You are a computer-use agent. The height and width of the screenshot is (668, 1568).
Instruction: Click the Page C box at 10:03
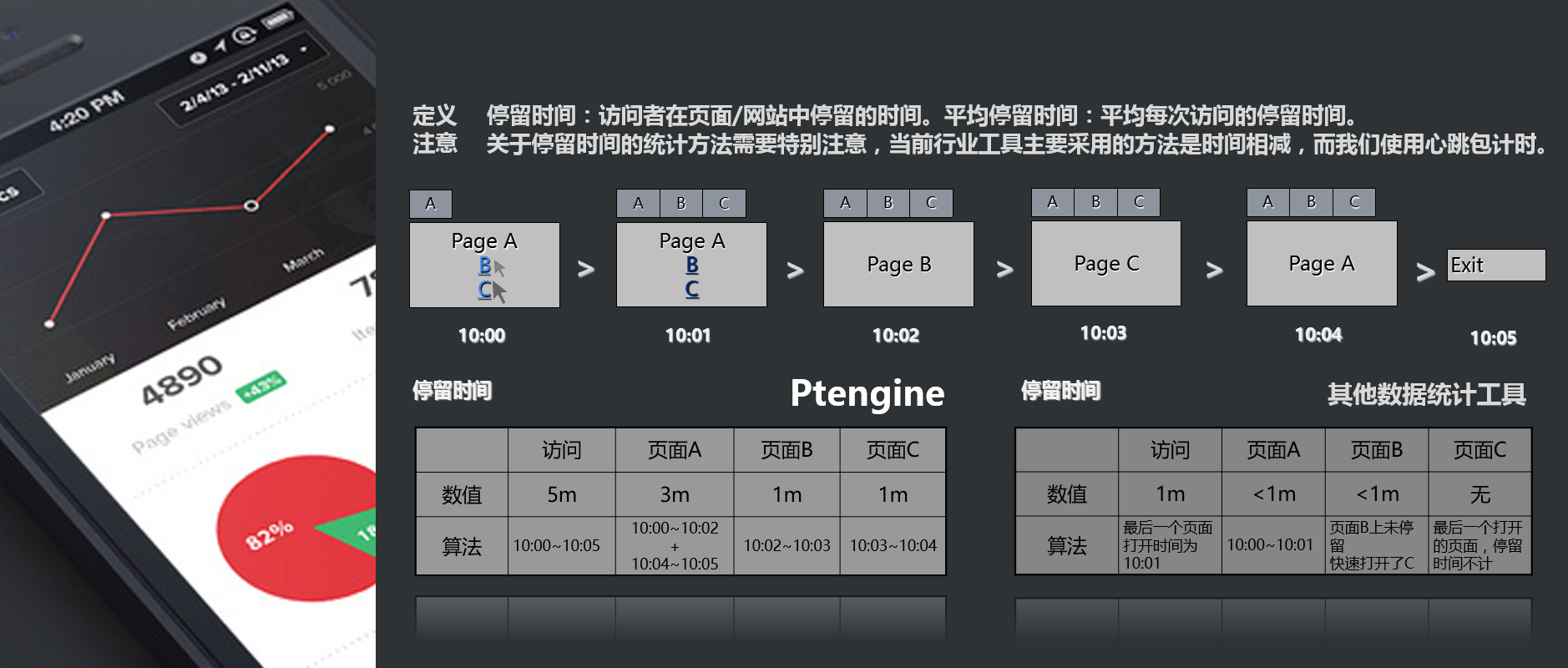(1106, 263)
